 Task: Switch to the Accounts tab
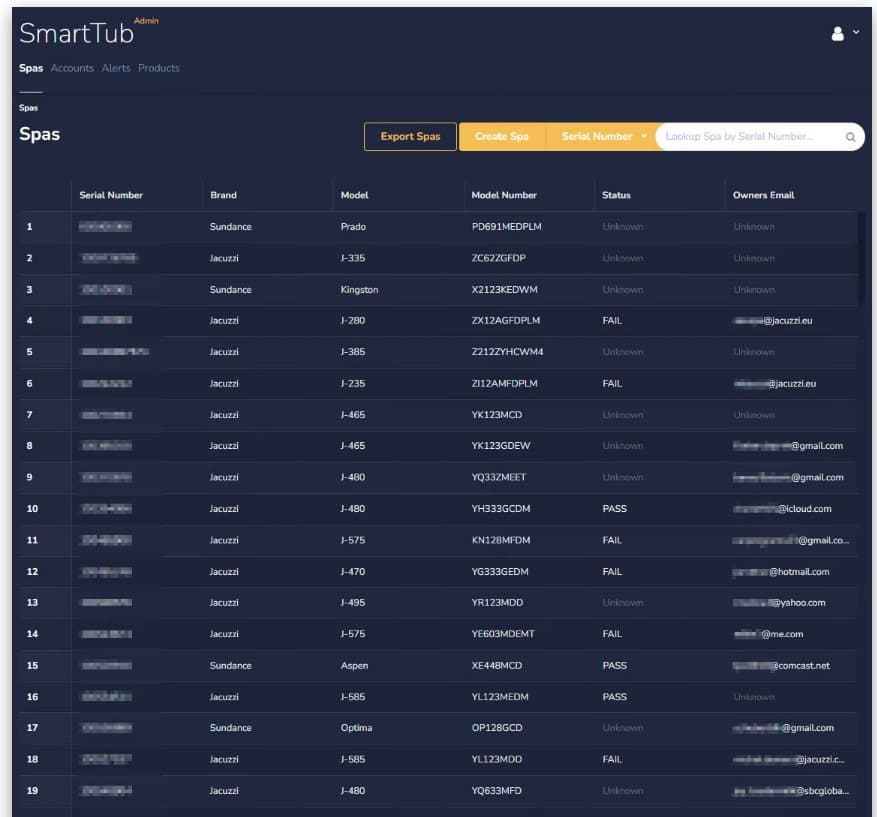click(x=72, y=68)
